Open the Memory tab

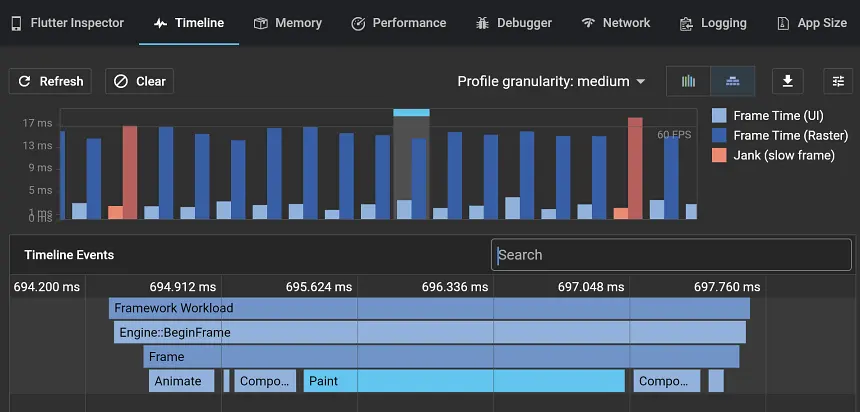(x=287, y=23)
